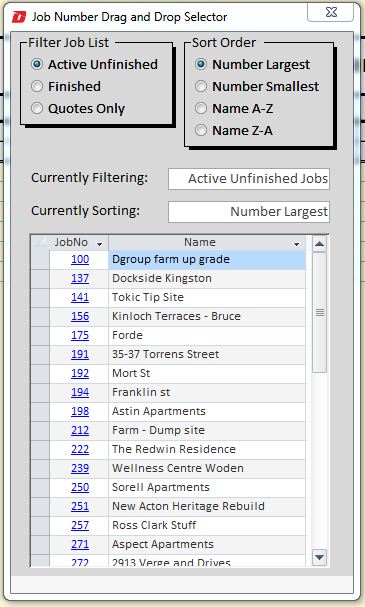Select '35-37 Torrens Street' name cell
Image resolution: width=365 pixels, height=607 pixels.
click(207, 354)
